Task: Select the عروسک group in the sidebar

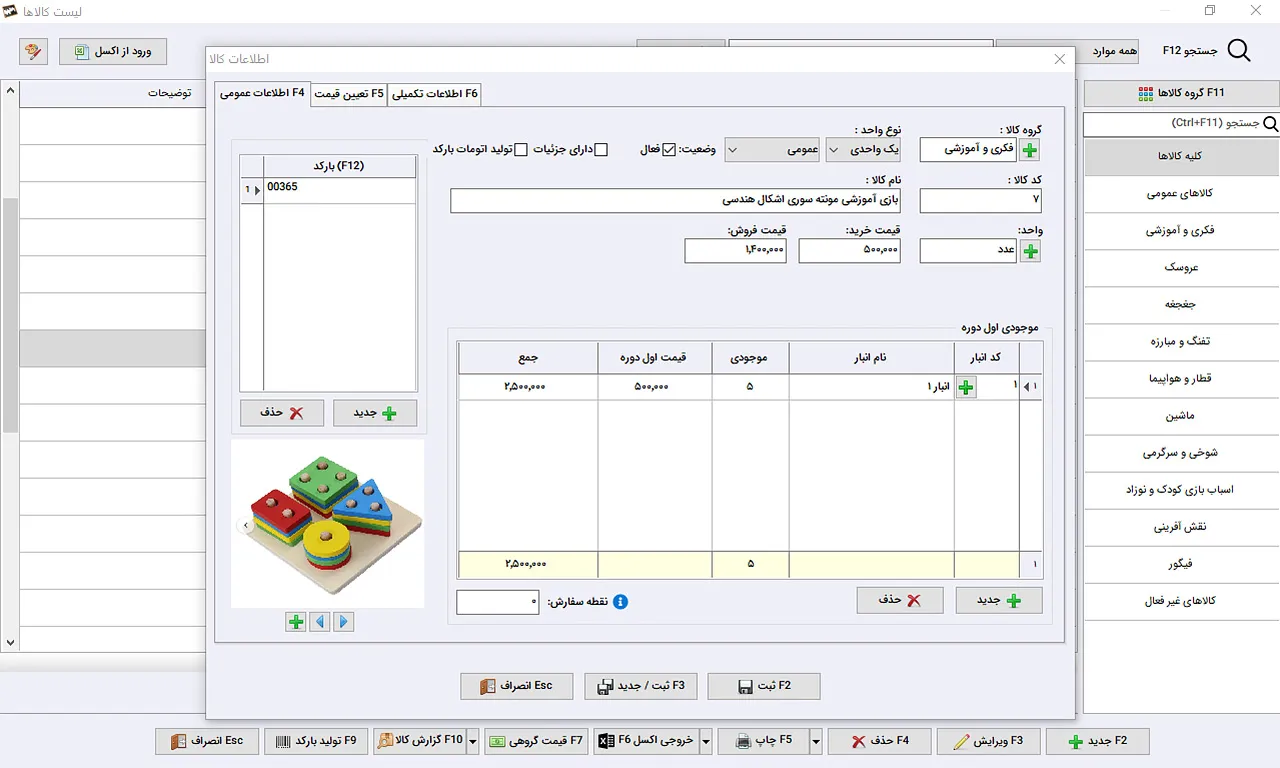Action: 1181,268
